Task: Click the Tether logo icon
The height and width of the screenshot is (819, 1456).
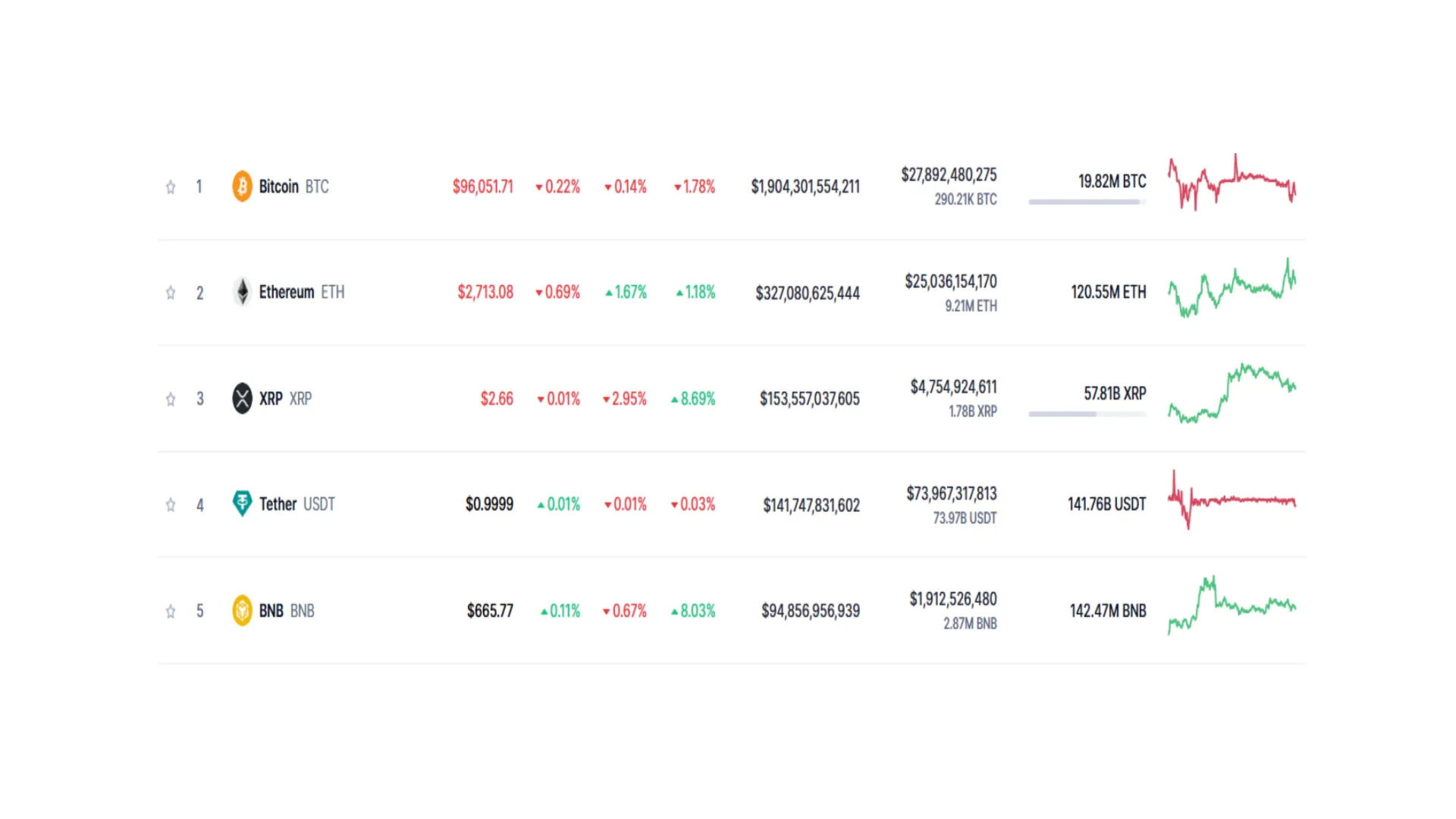Action: (242, 504)
